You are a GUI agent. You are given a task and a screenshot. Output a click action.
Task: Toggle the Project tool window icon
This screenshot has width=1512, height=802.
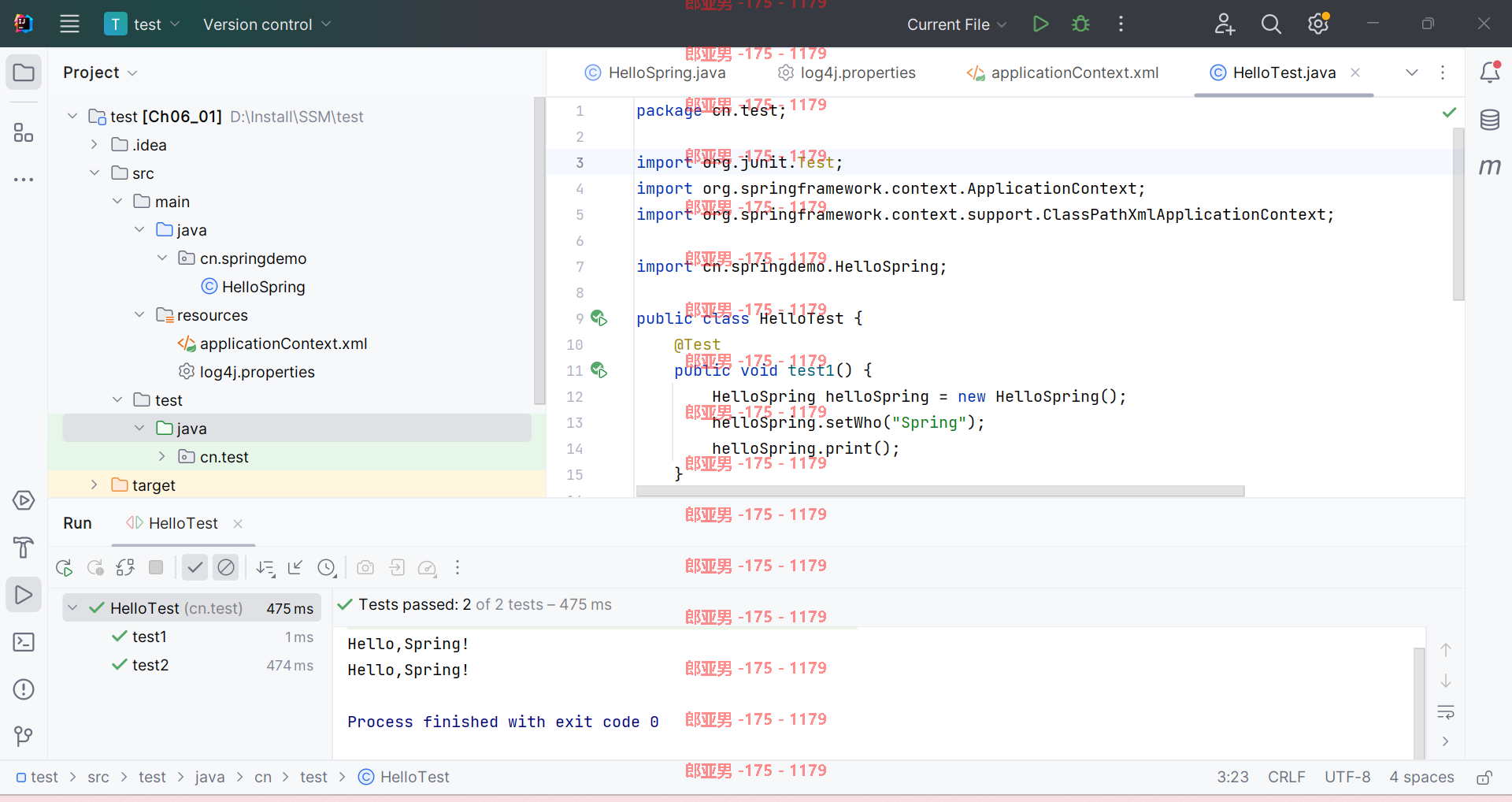tap(24, 72)
